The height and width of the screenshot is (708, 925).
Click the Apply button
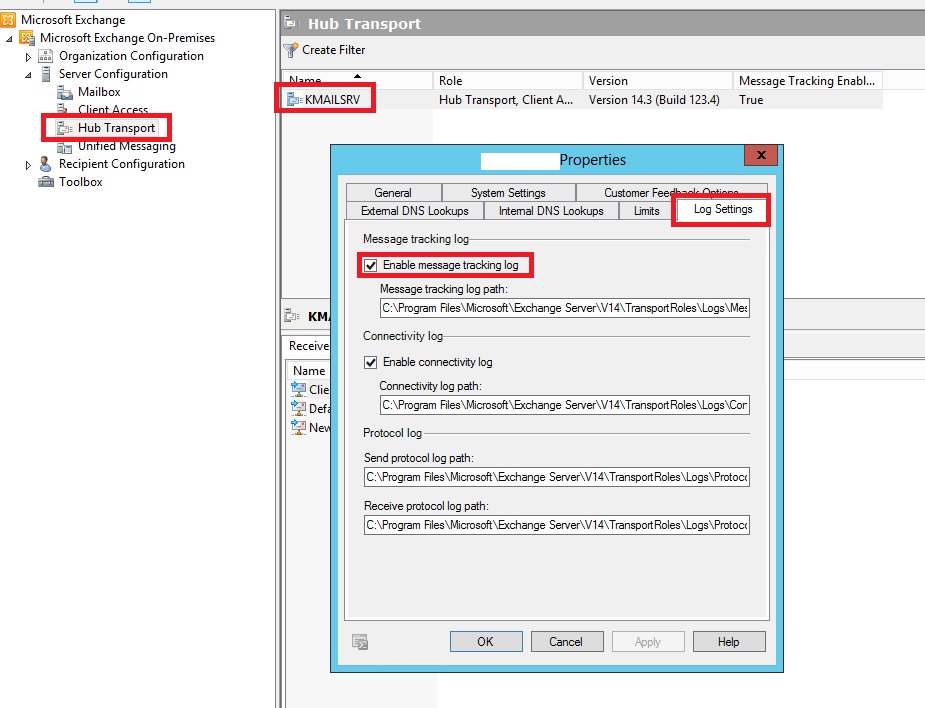[x=648, y=642]
